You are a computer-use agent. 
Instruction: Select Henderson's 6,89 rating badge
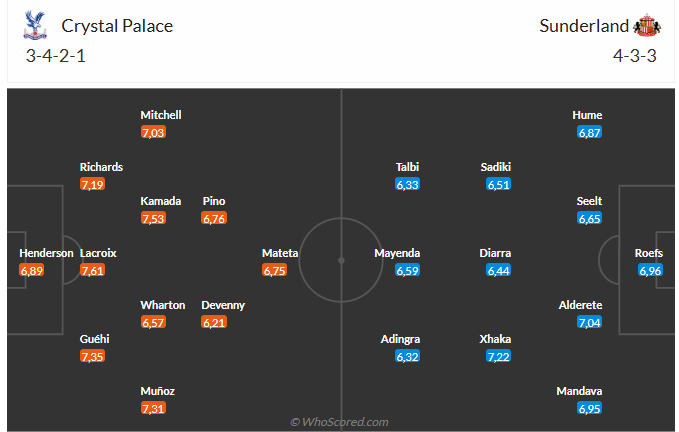pos(33,270)
